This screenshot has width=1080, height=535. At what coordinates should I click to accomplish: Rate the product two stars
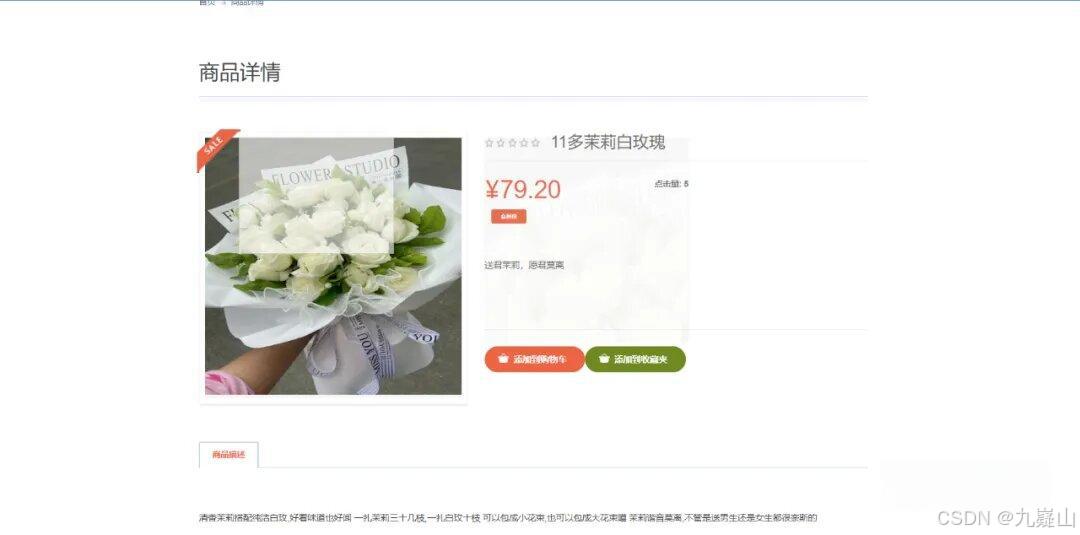pyautogui.click(x=501, y=143)
